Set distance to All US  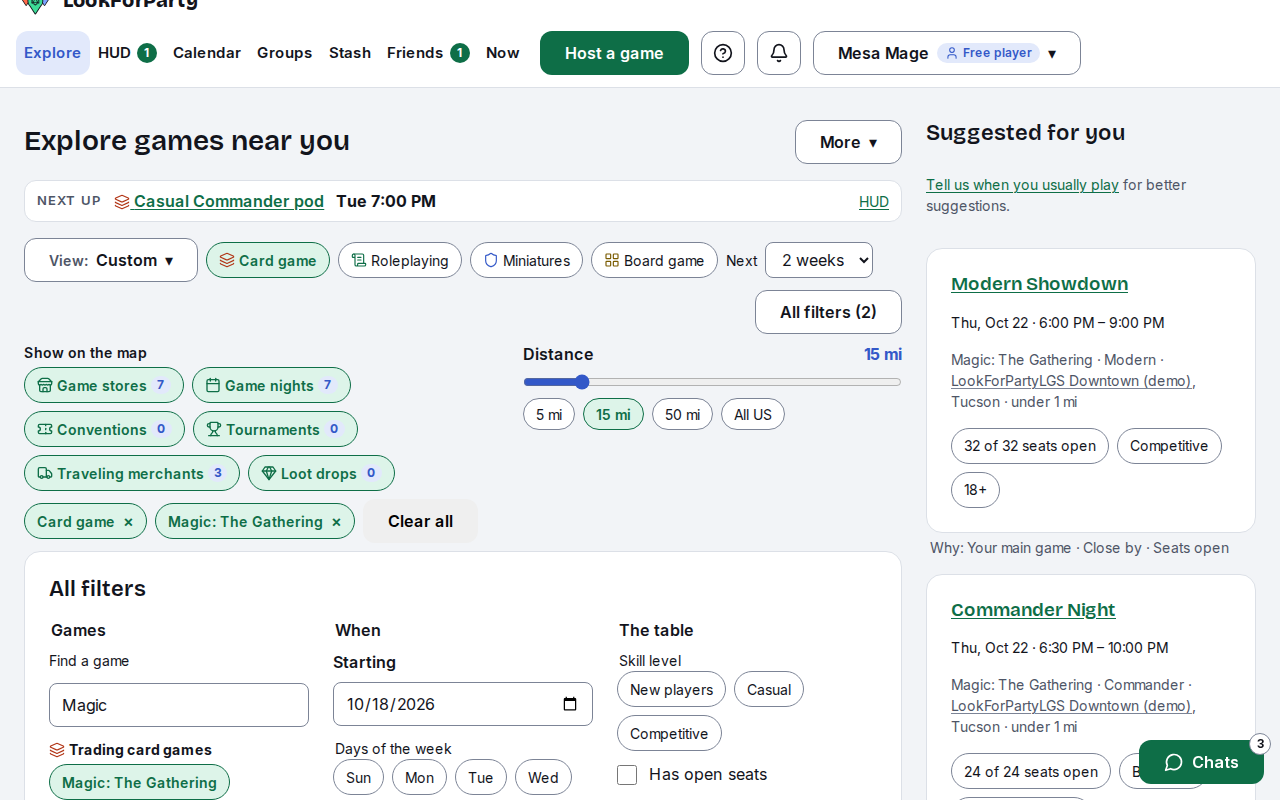click(x=753, y=414)
